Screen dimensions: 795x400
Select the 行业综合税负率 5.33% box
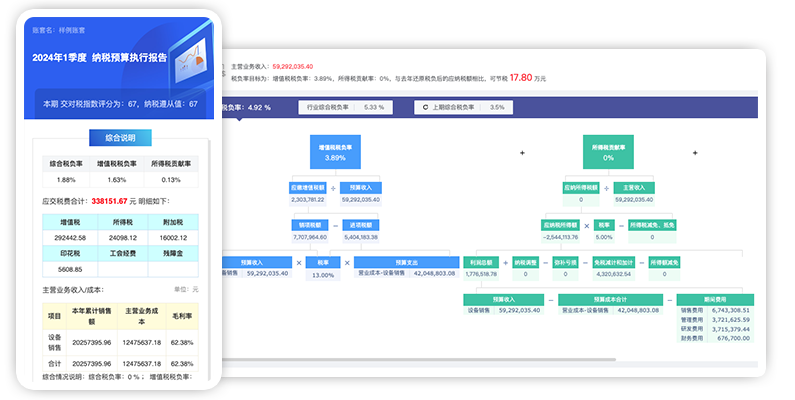tap(345, 107)
